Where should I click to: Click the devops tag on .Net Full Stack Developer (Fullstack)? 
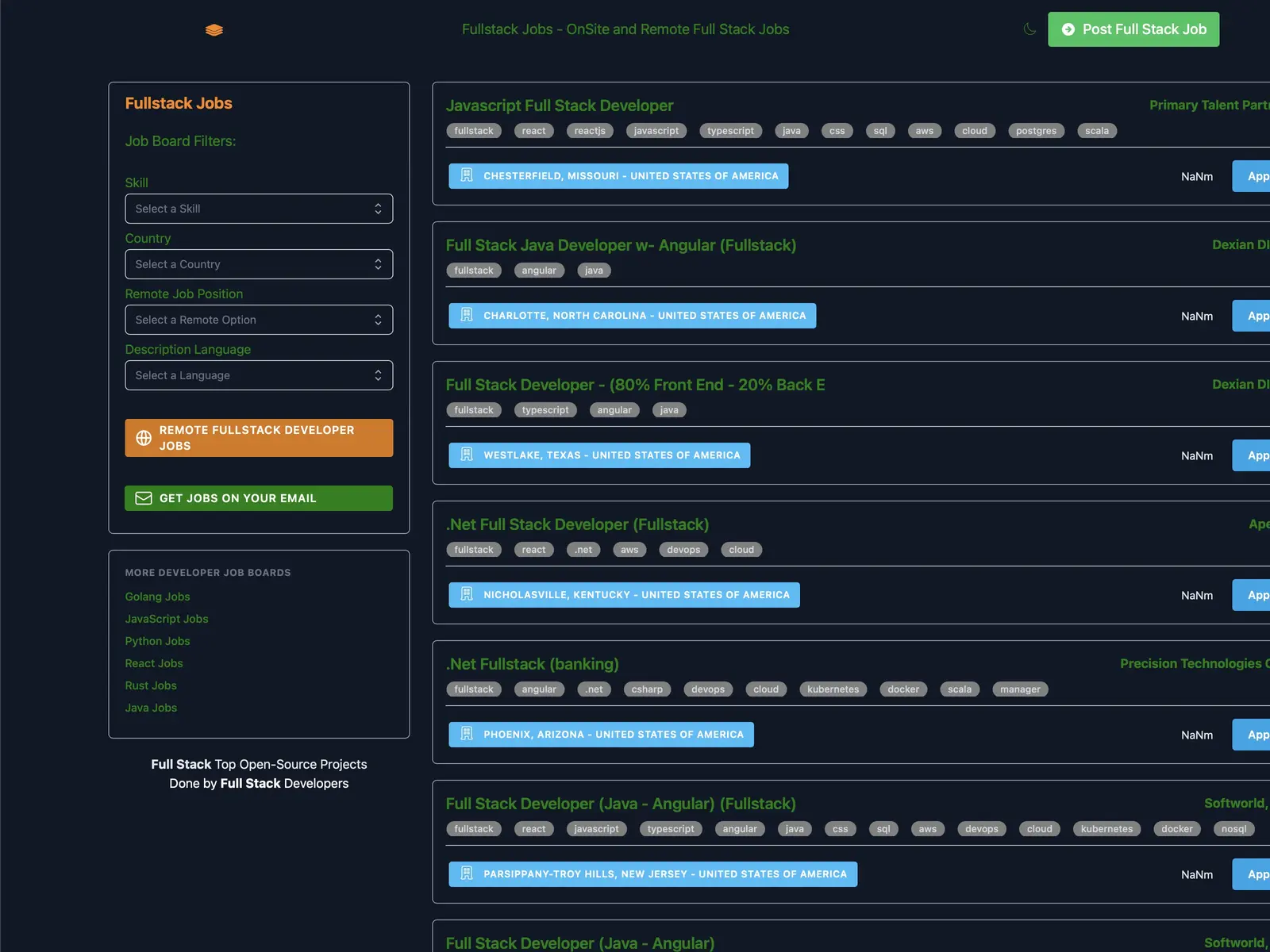683,550
